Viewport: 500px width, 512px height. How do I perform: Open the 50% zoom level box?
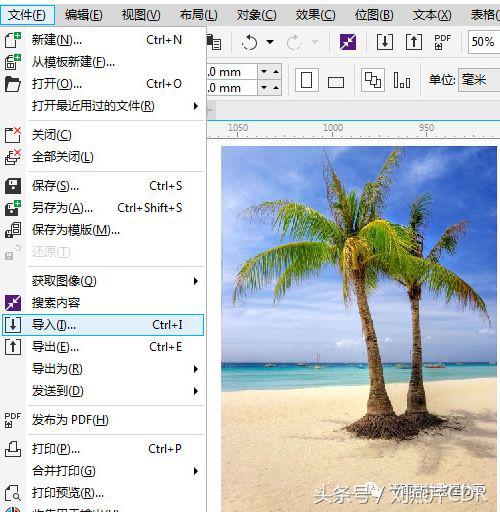[484, 42]
